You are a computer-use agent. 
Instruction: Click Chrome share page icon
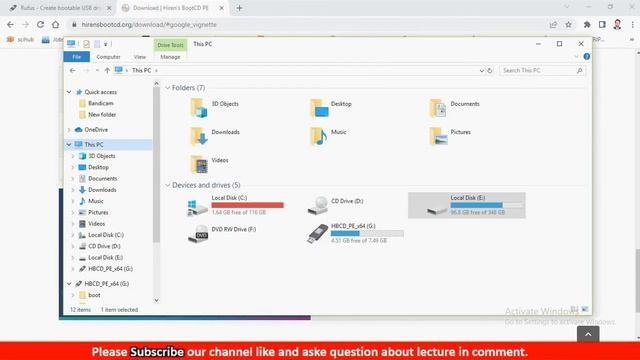pyautogui.click(x=553, y=24)
